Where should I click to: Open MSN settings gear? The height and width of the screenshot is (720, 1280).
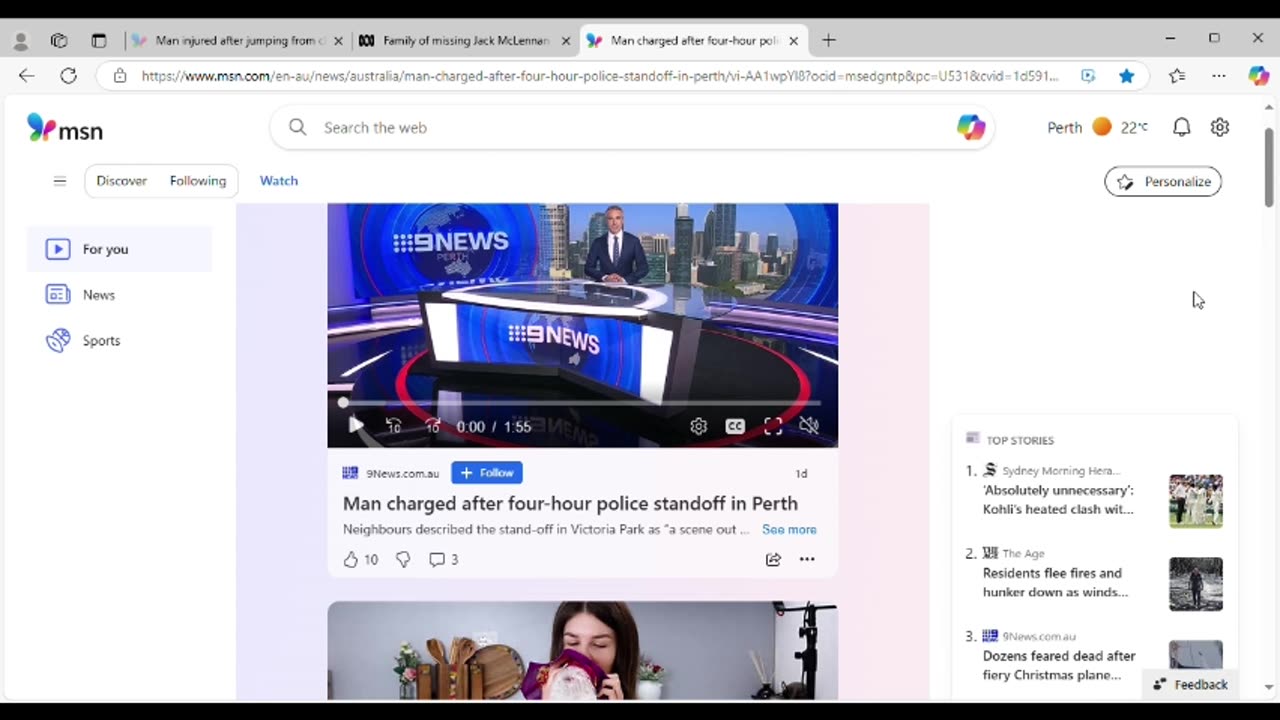[1220, 127]
